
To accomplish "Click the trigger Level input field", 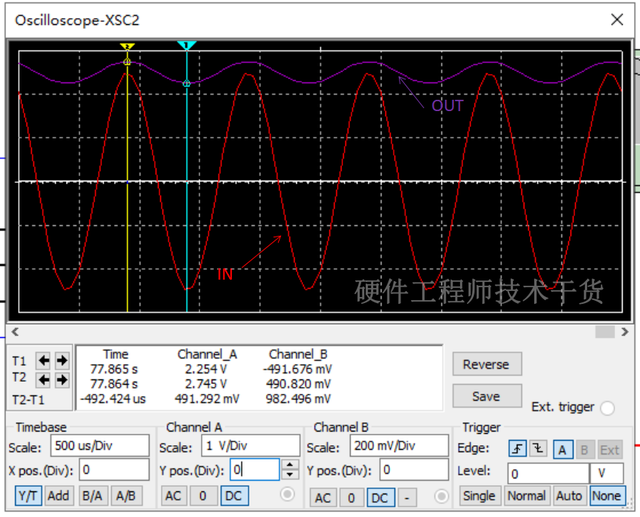I will (x=547, y=473).
